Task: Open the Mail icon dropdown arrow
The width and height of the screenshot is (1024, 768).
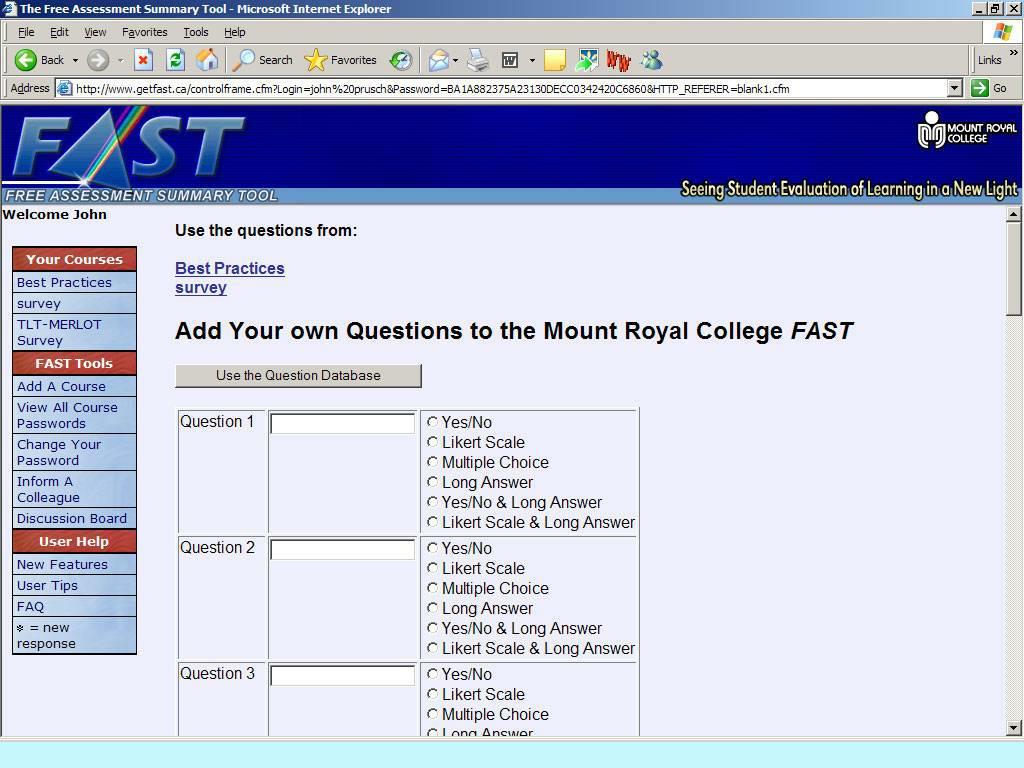Action: pyautogui.click(x=455, y=60)
